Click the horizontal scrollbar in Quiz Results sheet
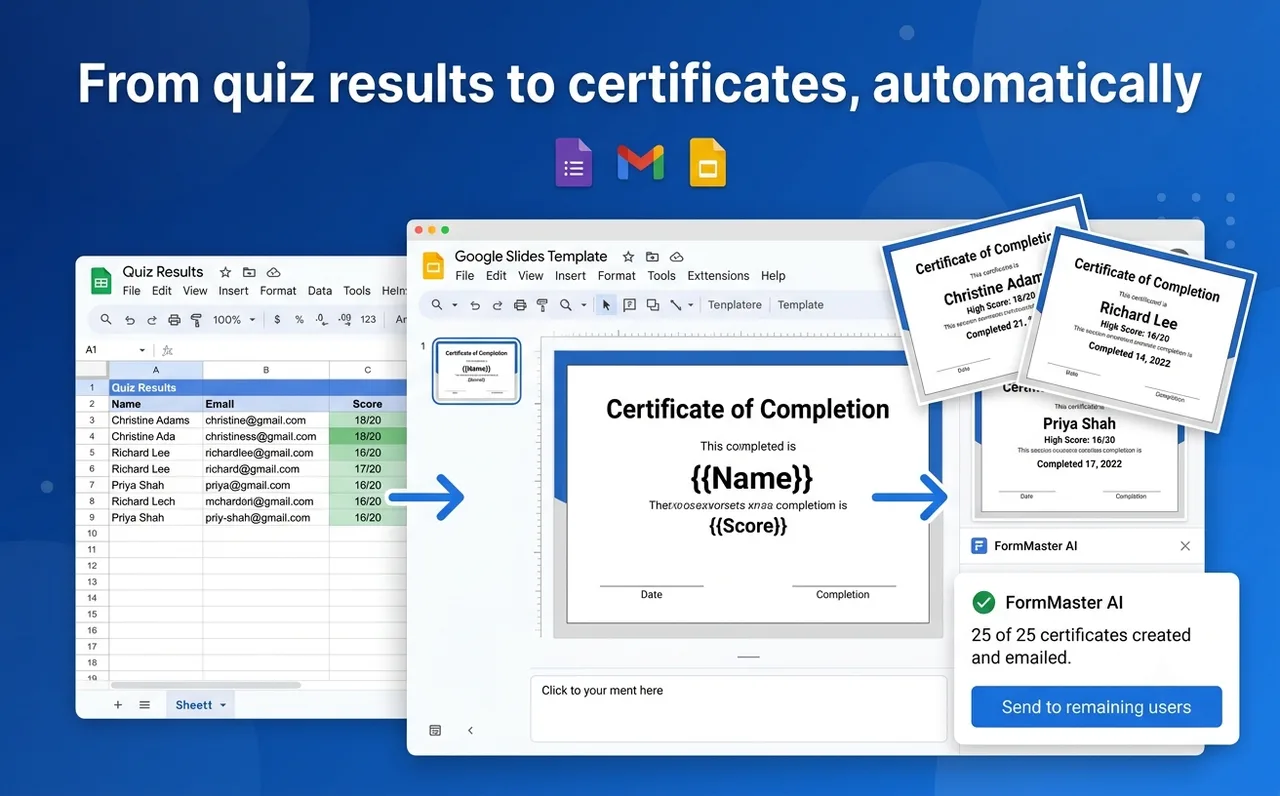 tap(206, 685)
